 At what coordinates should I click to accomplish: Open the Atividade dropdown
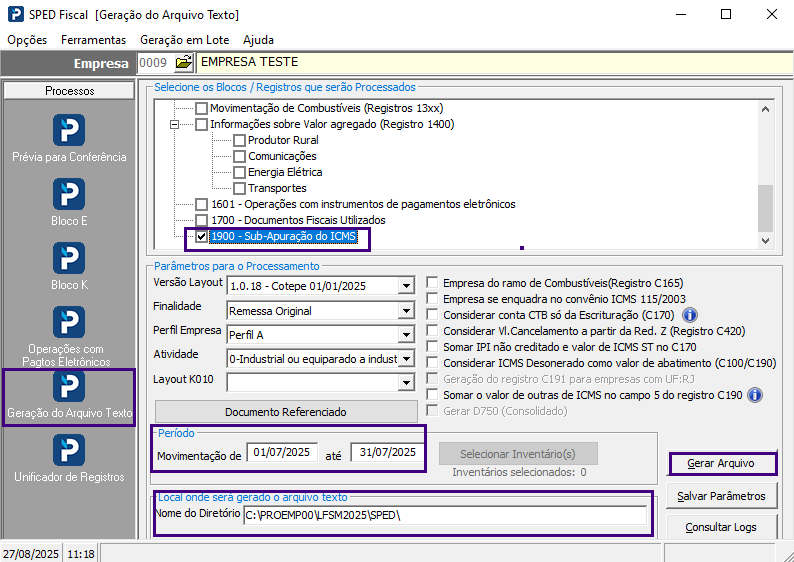pyautogui.click(x=406, y=359)
